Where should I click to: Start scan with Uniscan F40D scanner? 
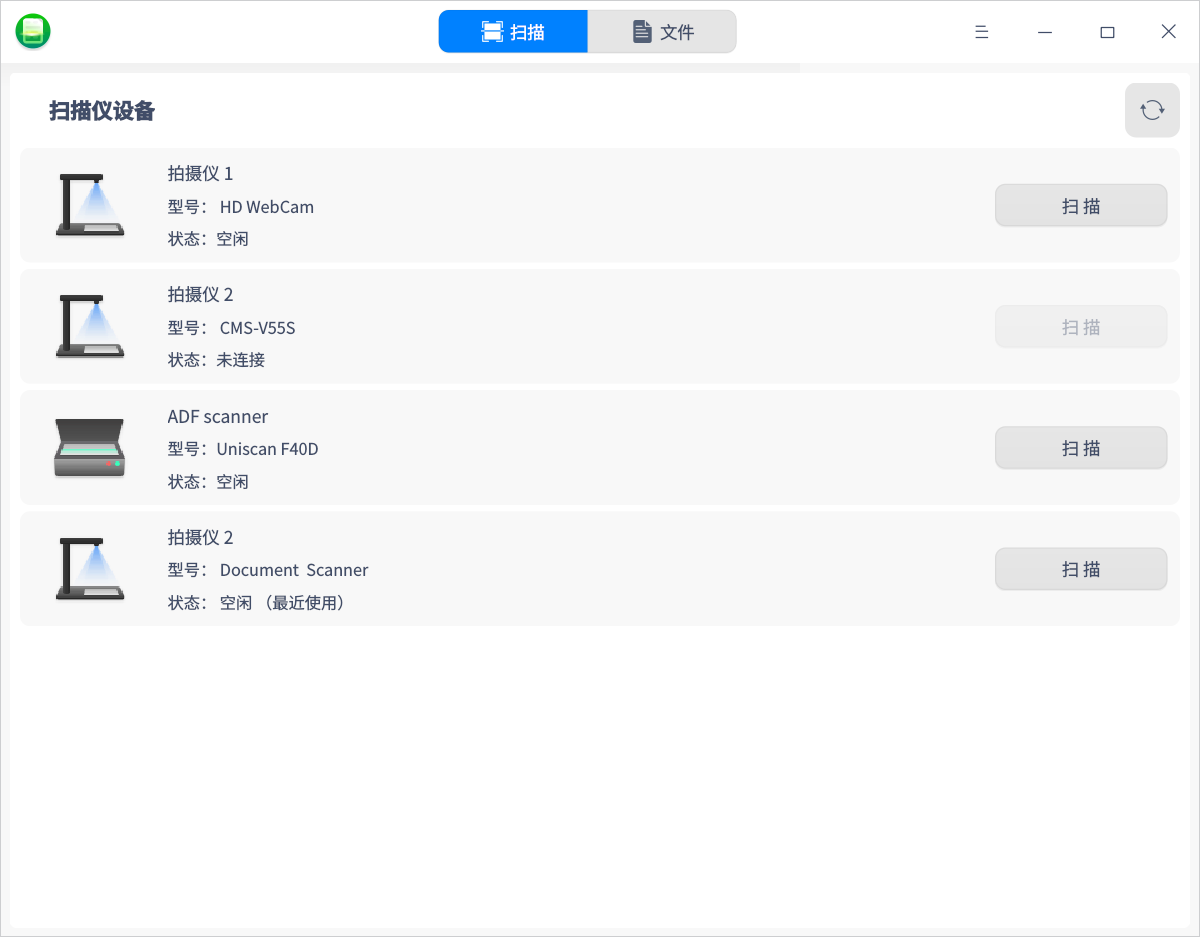[x=1081, y=448]
